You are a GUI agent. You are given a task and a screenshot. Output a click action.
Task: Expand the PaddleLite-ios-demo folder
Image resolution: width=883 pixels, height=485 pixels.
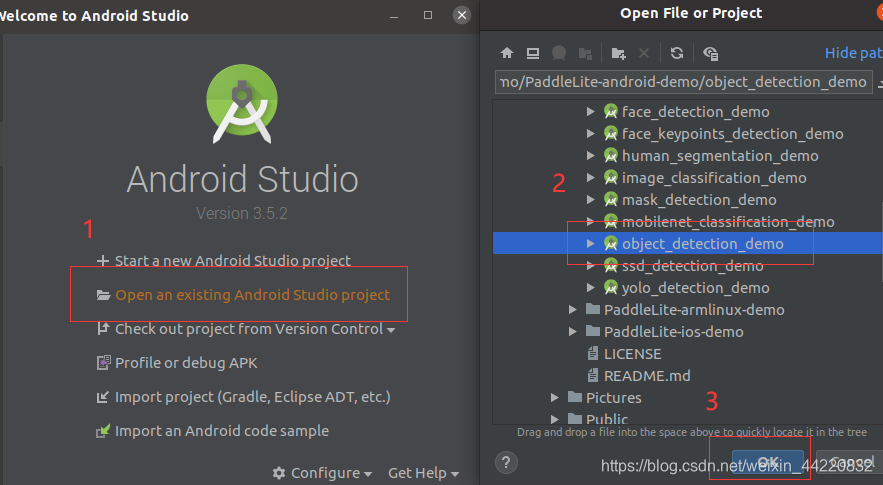572,331
